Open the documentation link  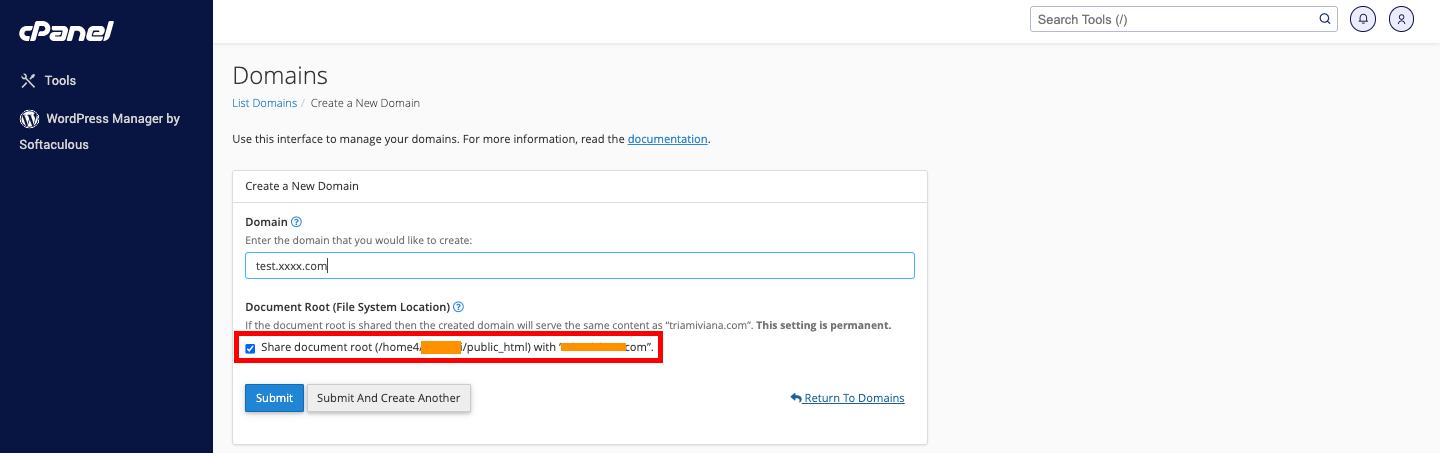(667, 139)
